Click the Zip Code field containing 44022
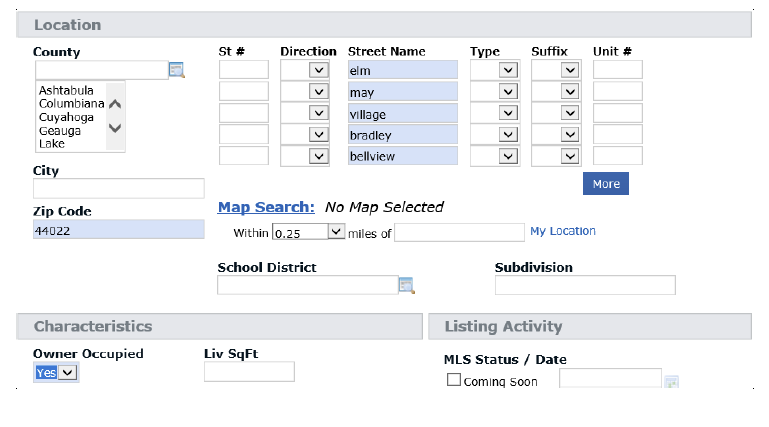The image size is (769, 427). 119,229
